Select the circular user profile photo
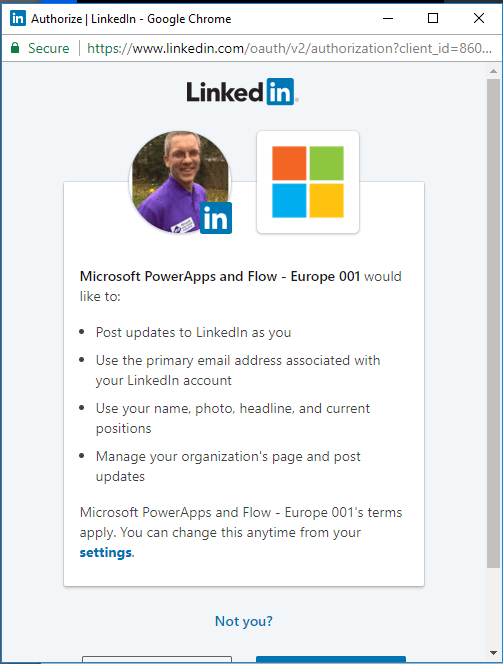The height and width of the screenshot is (664, 503). 180,182
